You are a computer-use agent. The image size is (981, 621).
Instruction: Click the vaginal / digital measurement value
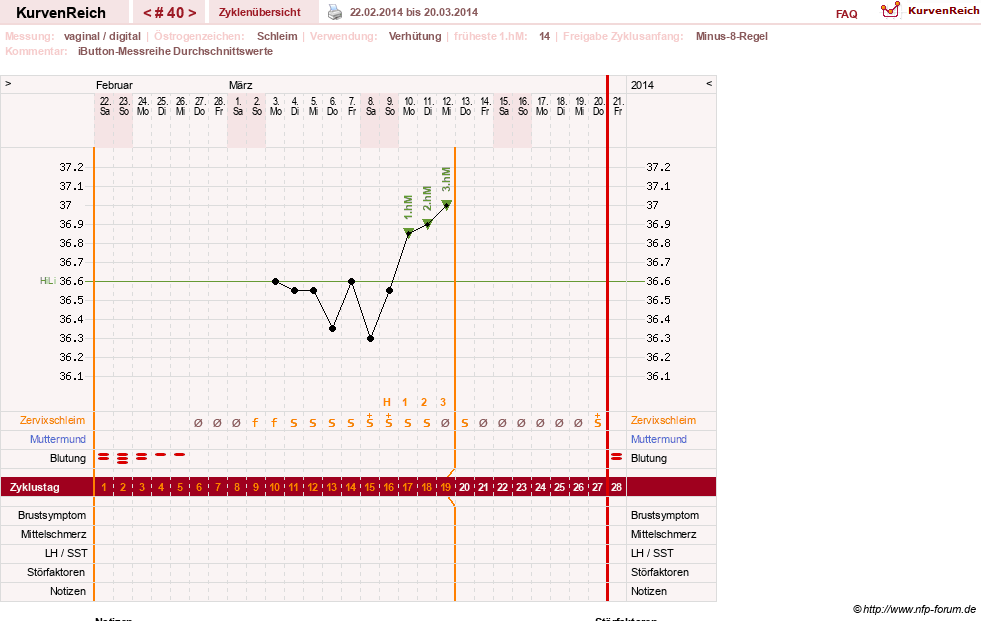[102, 36]
